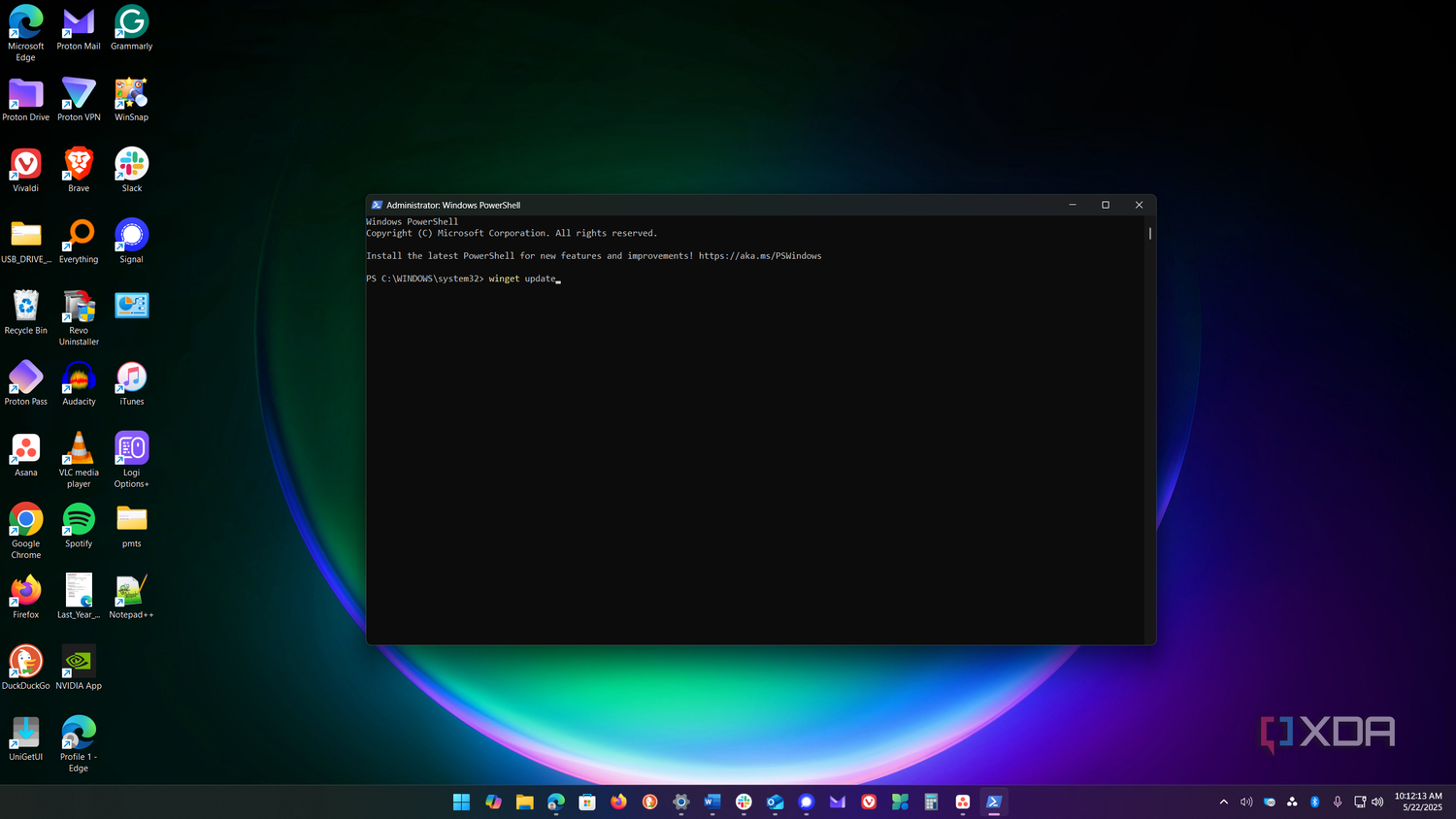Open Microsoft Store from the taskbar
The height and width of the screenshot is (819, 1456).
587,802
